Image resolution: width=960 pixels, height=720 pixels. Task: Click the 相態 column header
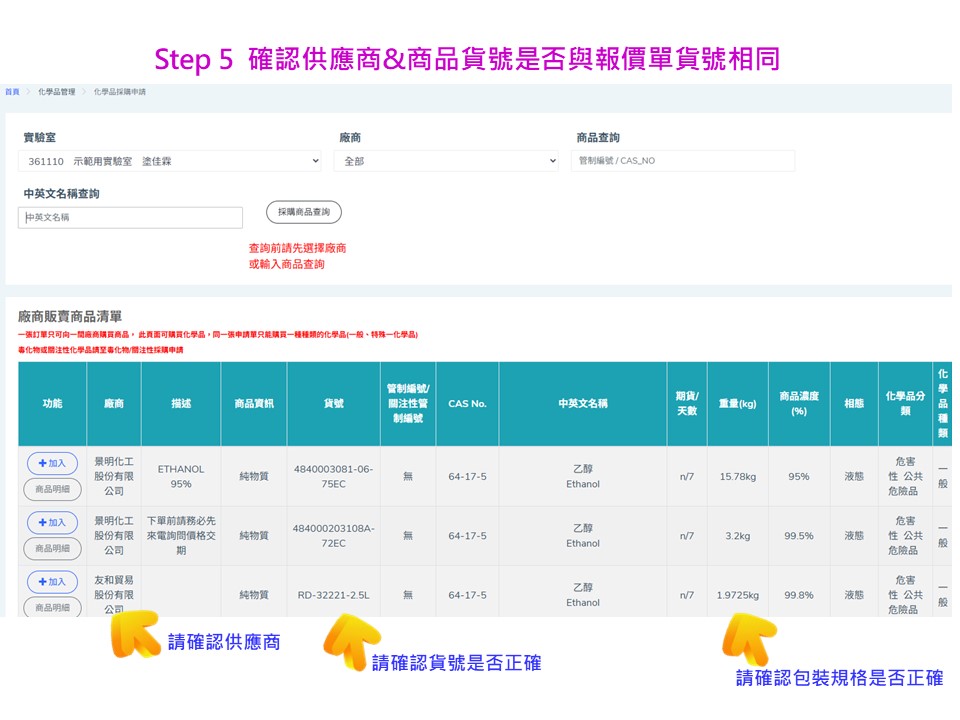854,403
